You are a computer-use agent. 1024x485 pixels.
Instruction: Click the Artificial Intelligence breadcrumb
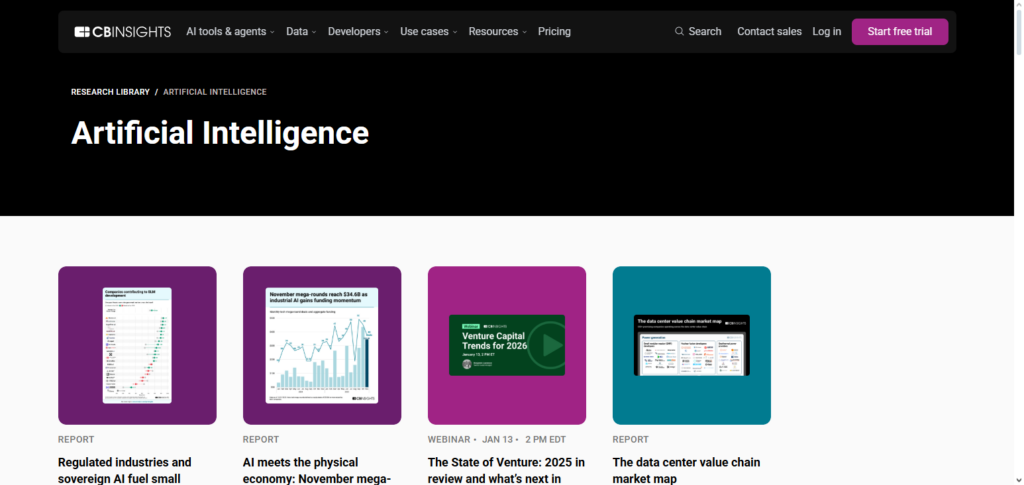(215, 92)
